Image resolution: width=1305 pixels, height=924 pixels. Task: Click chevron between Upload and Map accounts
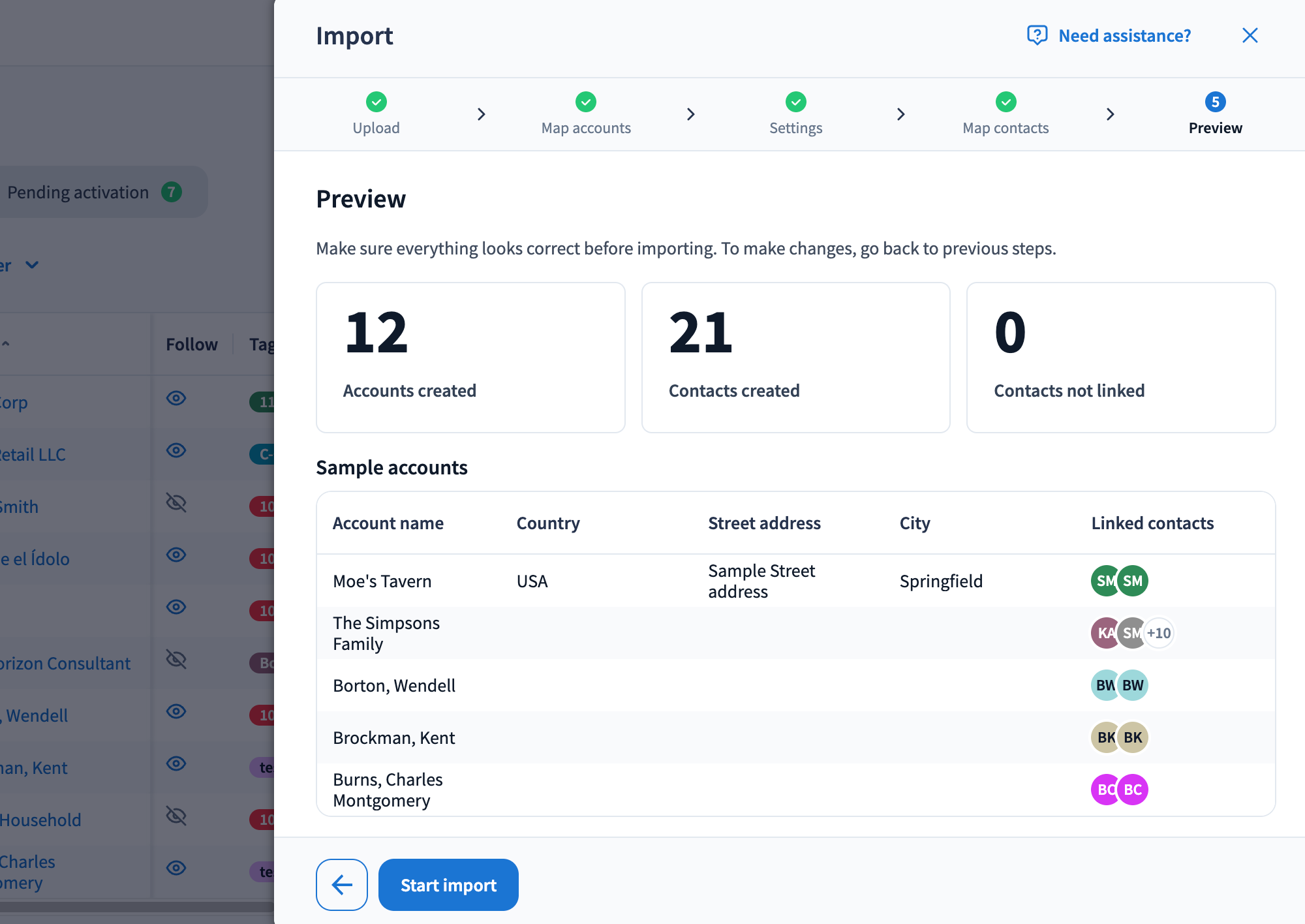[482, 114]
